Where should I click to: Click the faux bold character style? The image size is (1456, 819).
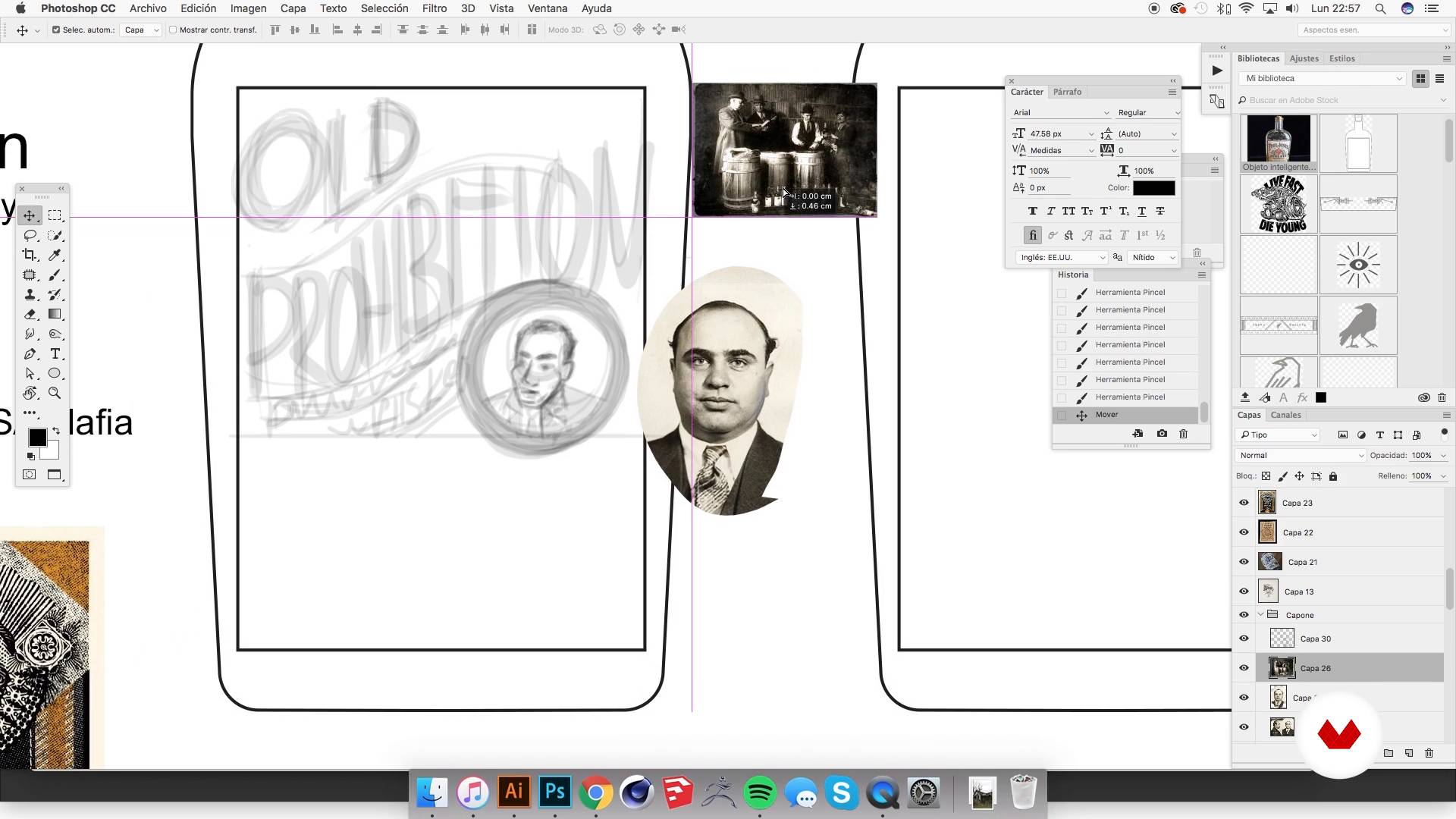pos(1032,212)
